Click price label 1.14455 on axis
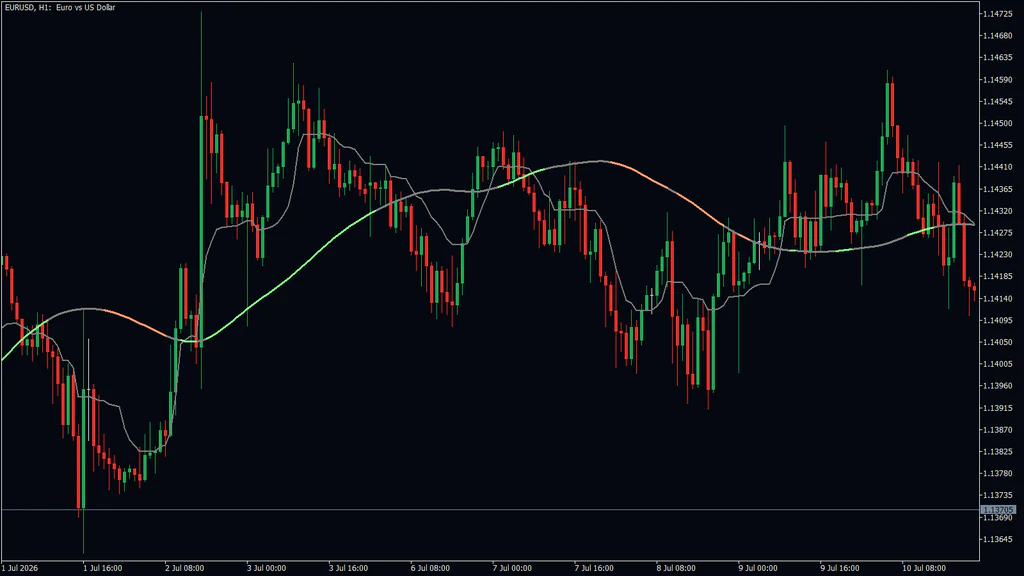This screenshot has width=1024, height=576. pos(998,145)
